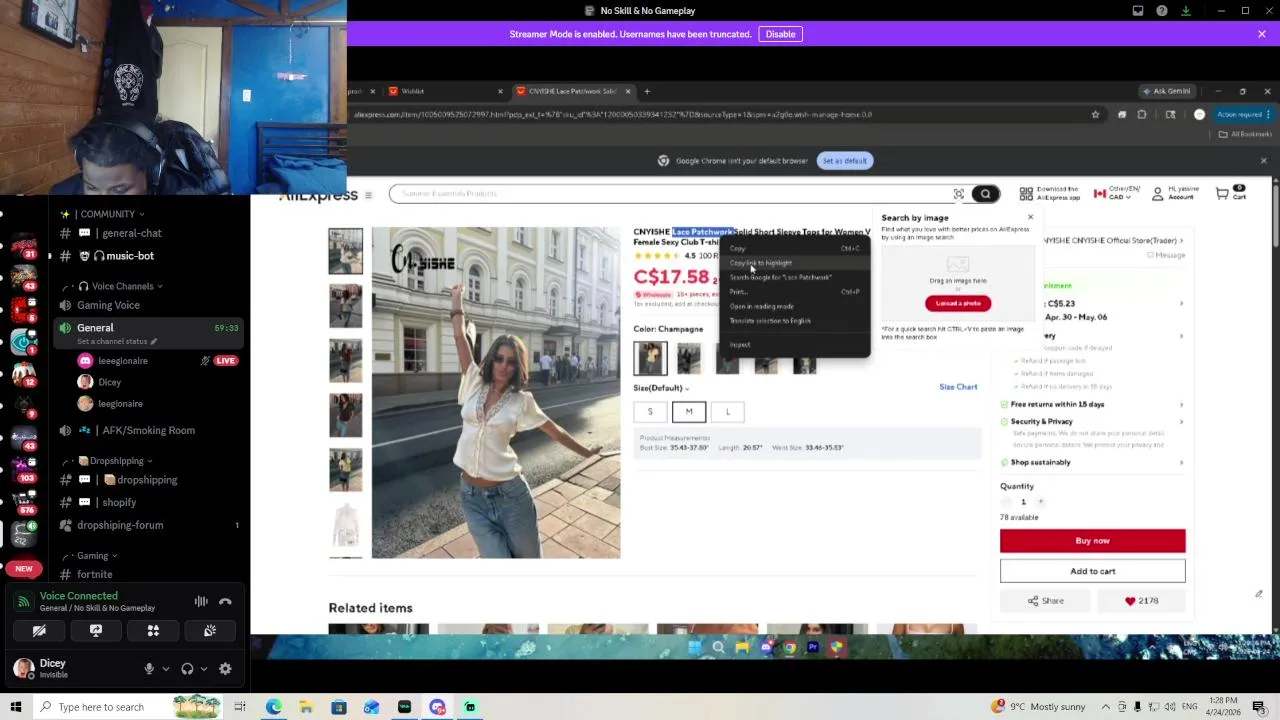Viewport: 1280px width, 720px height.
Task: Open the AliExpress Account menu
Action: pyautogui.click(x=1175, y=193)
